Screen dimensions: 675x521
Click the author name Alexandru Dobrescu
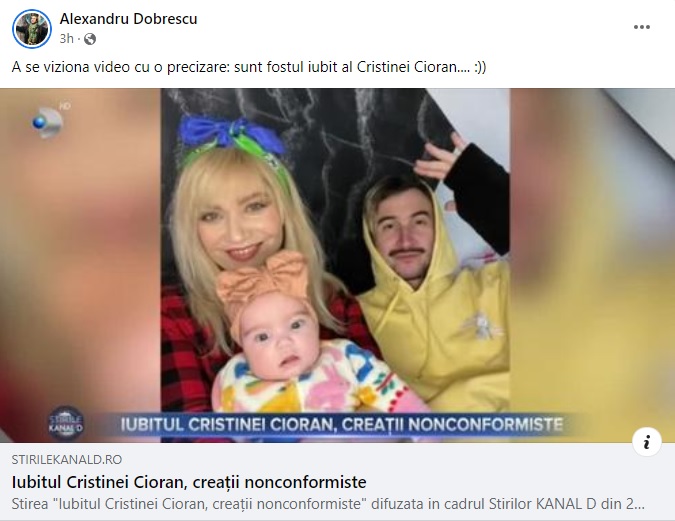point(128,19)
